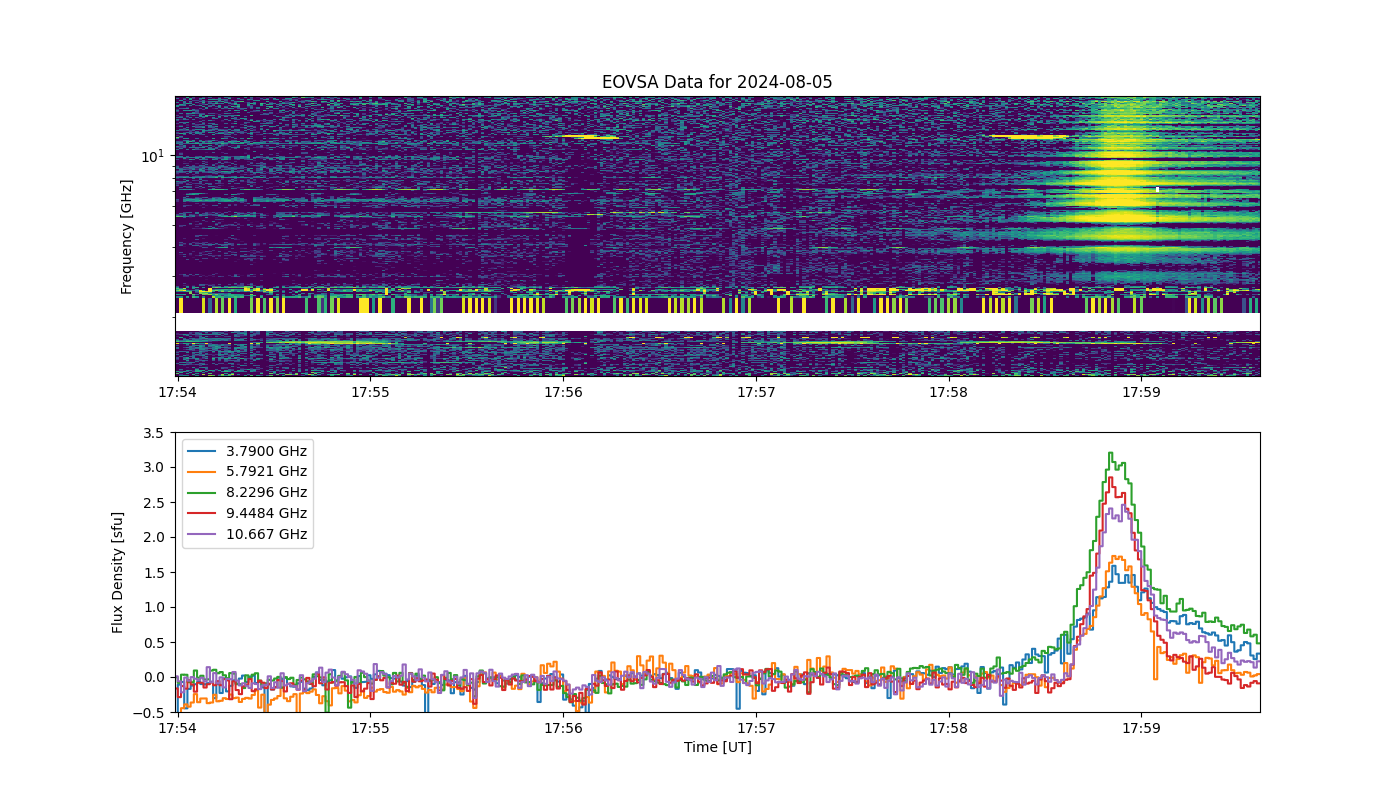Click the '0.0' y-axis tick label

[156, 678]
